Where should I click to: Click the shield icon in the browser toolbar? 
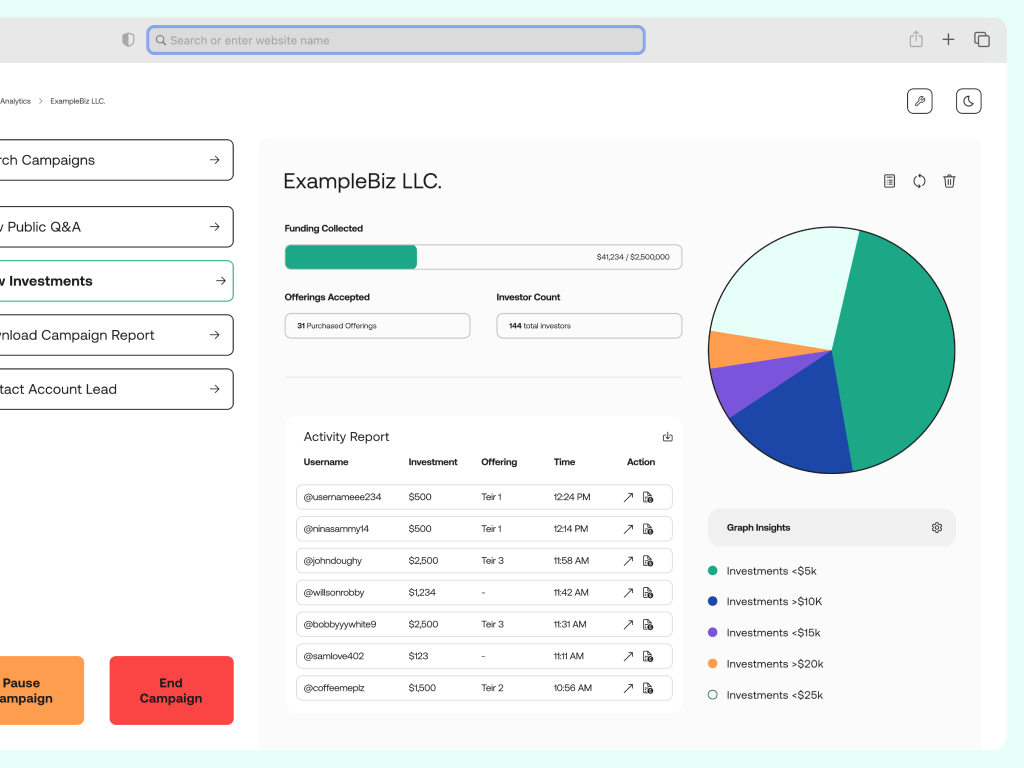pyautogui.click(x=127, y=39)
